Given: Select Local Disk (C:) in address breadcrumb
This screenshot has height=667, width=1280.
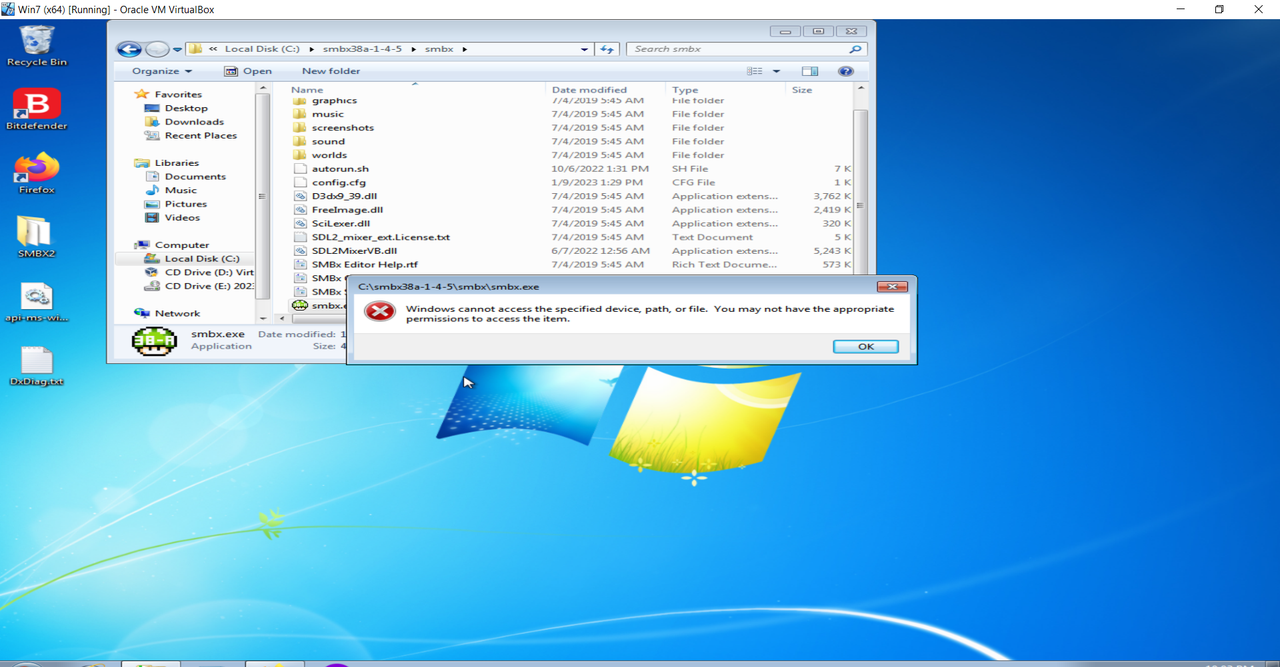Looking at the screenshot, I should 262,49.
